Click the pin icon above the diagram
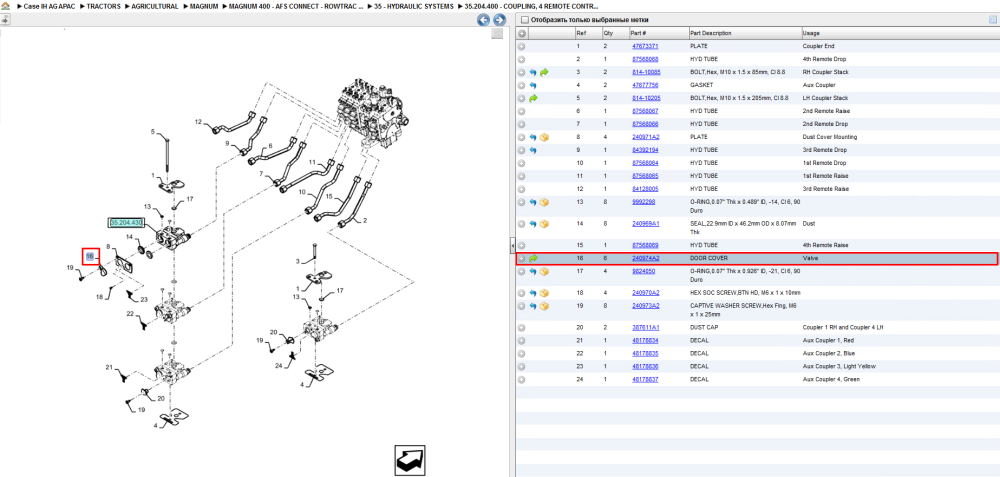The width and height of the screenshot is (1000, 477). [x=5, y=20]
